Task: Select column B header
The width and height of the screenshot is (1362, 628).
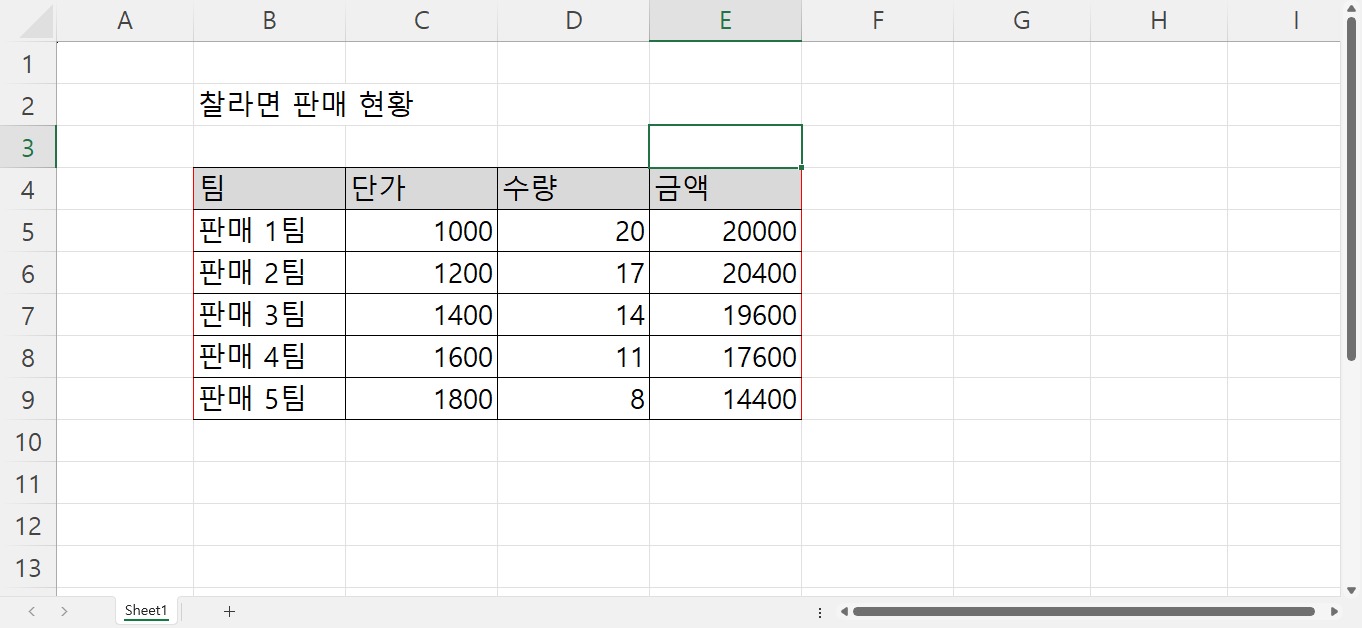Action: 269,20
